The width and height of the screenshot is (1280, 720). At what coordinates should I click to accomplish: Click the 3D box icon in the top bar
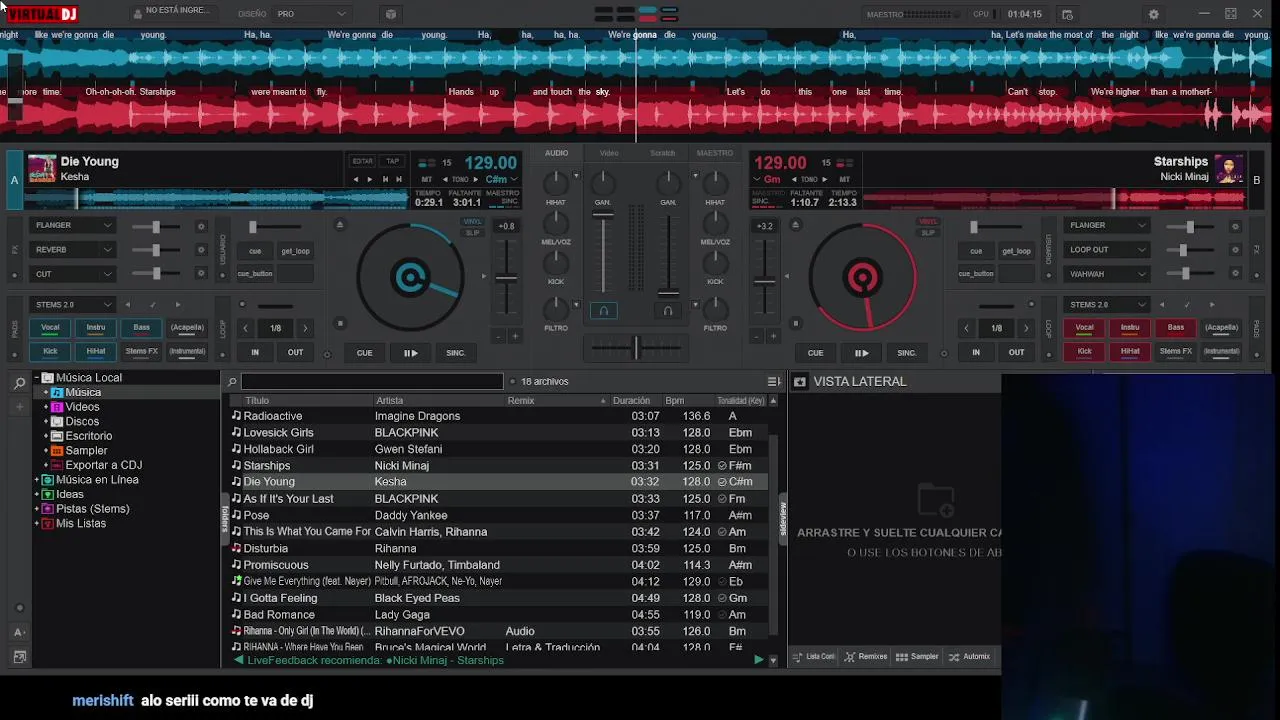pos(391,14)
